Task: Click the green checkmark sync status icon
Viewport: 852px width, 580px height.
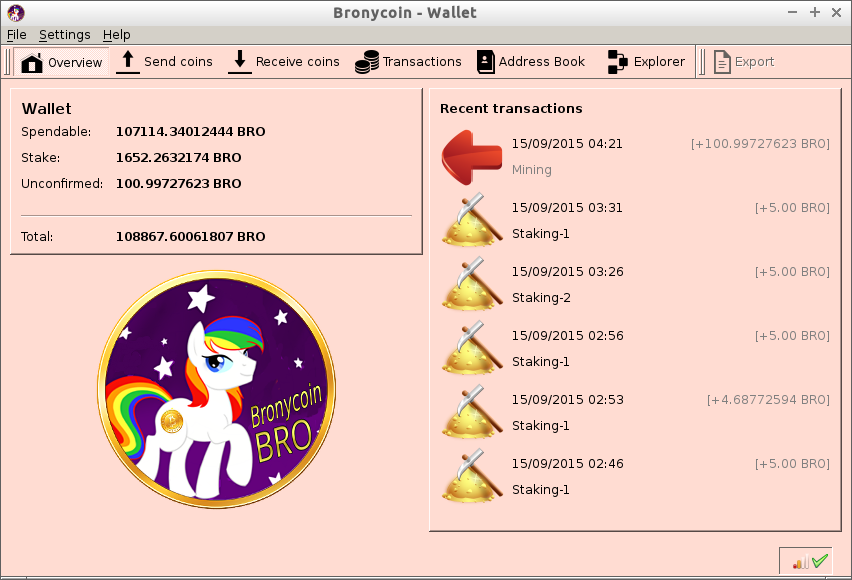Action: click(x=820, y=560)
